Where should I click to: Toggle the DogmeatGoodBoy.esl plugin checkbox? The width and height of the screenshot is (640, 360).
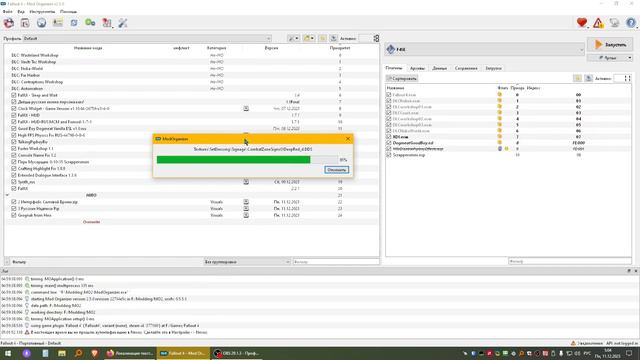pyautogui.click(x=389, y=143)
